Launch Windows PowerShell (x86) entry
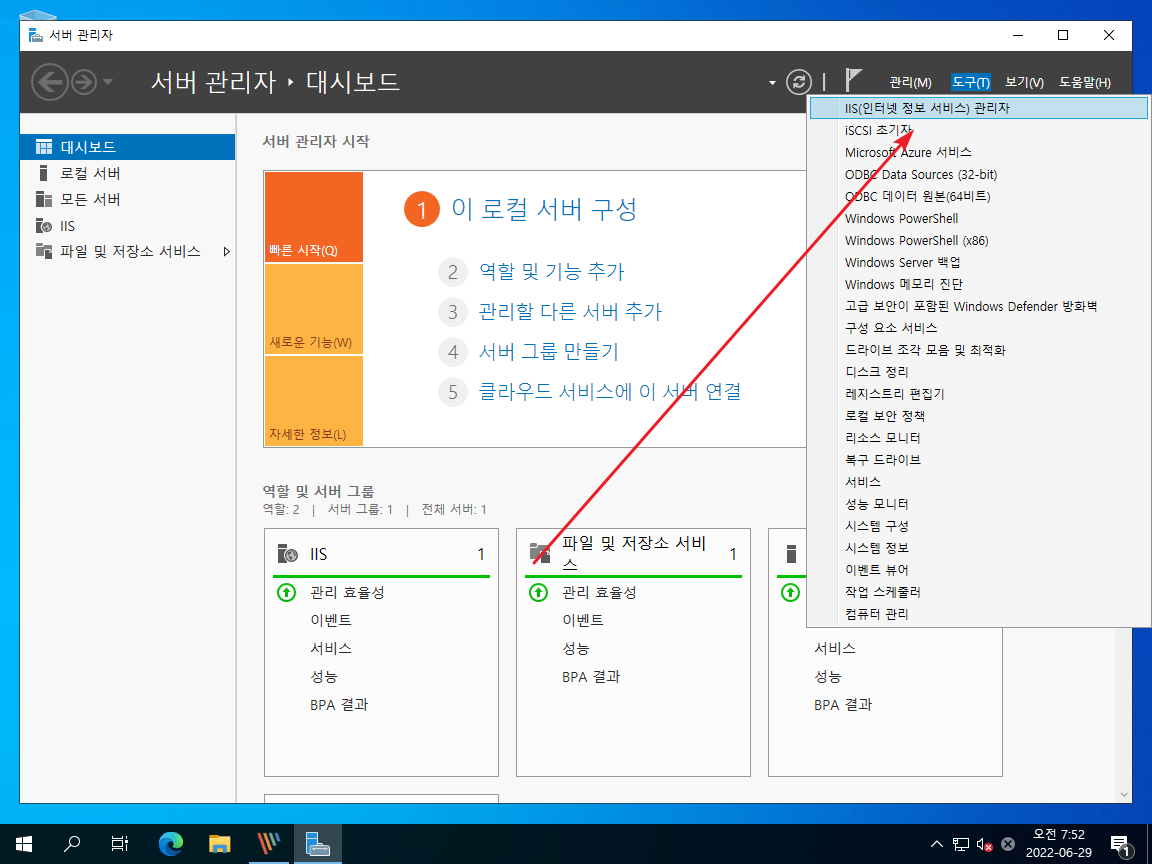The height and width of the screenshot is (864, 1152). pyautogui.click(x=979, y=240)
